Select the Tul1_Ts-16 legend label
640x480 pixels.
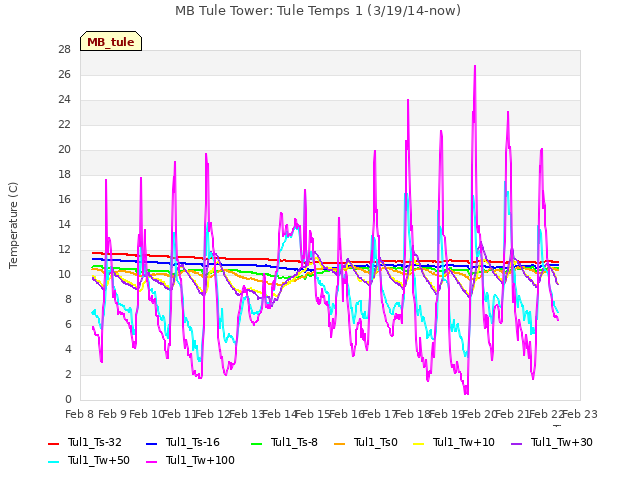(193, 442)
